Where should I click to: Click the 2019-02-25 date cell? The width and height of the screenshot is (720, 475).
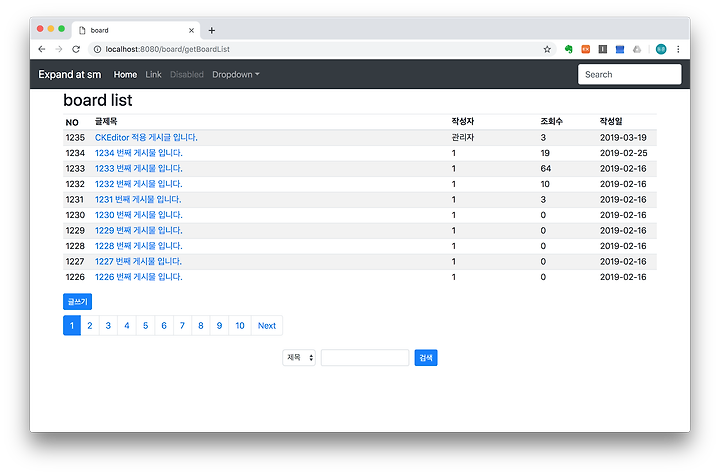click(x=623, y=153)
